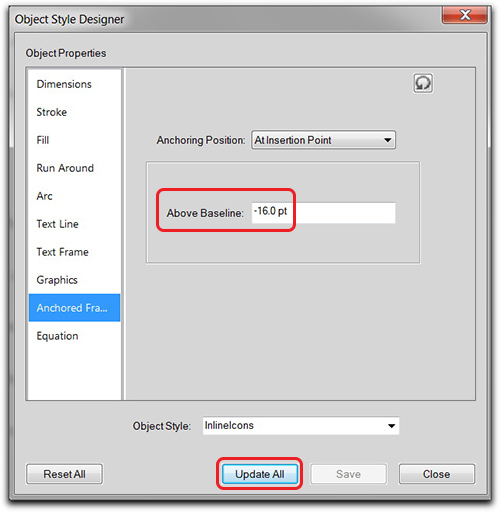Select the InlineIcons Object Style field
Viewport: 500px width, 512px height.
click(x=301, y=426)
